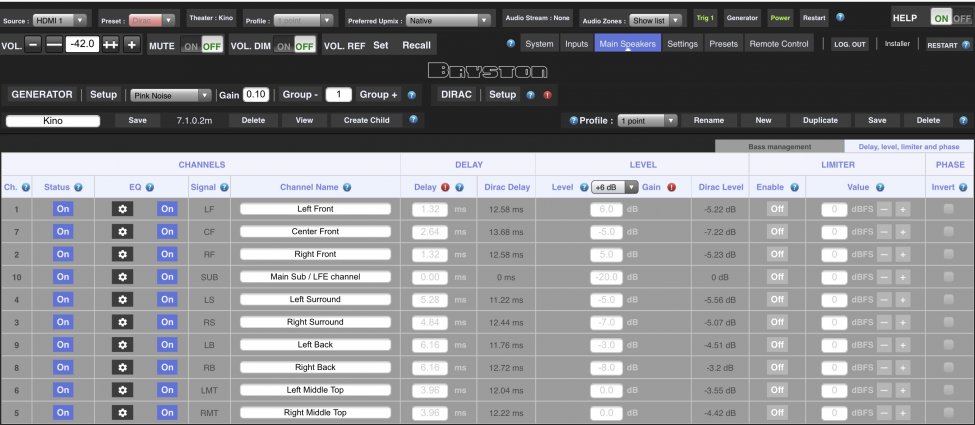
Task: Open the Preset Dirac dropdown
Action: click(153, 21)
